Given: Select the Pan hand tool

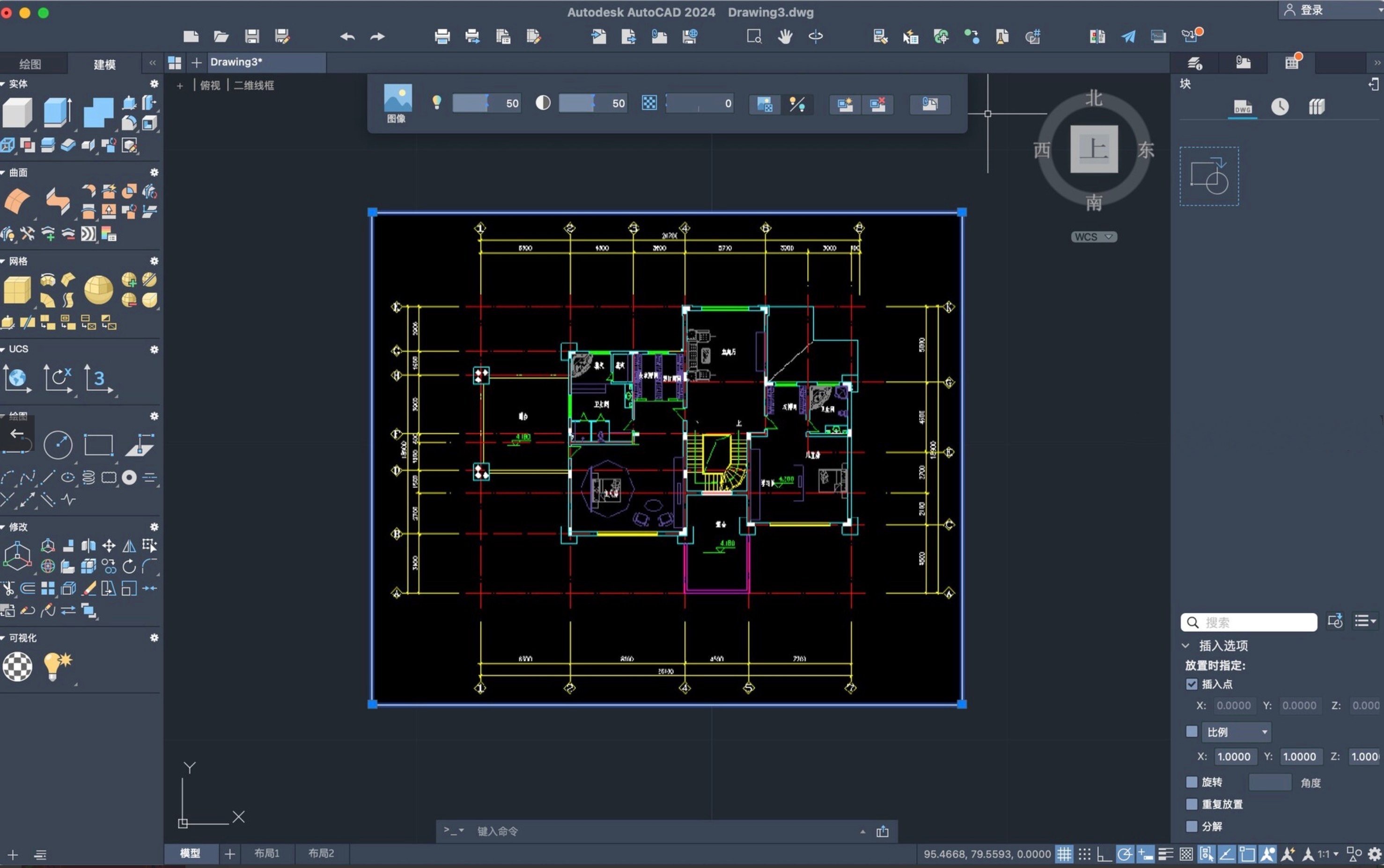Looking at the screenshot, I should coord(785,36).
